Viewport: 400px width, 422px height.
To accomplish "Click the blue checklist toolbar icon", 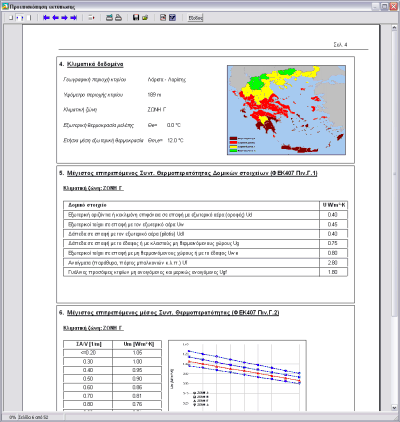I will 172,18.
